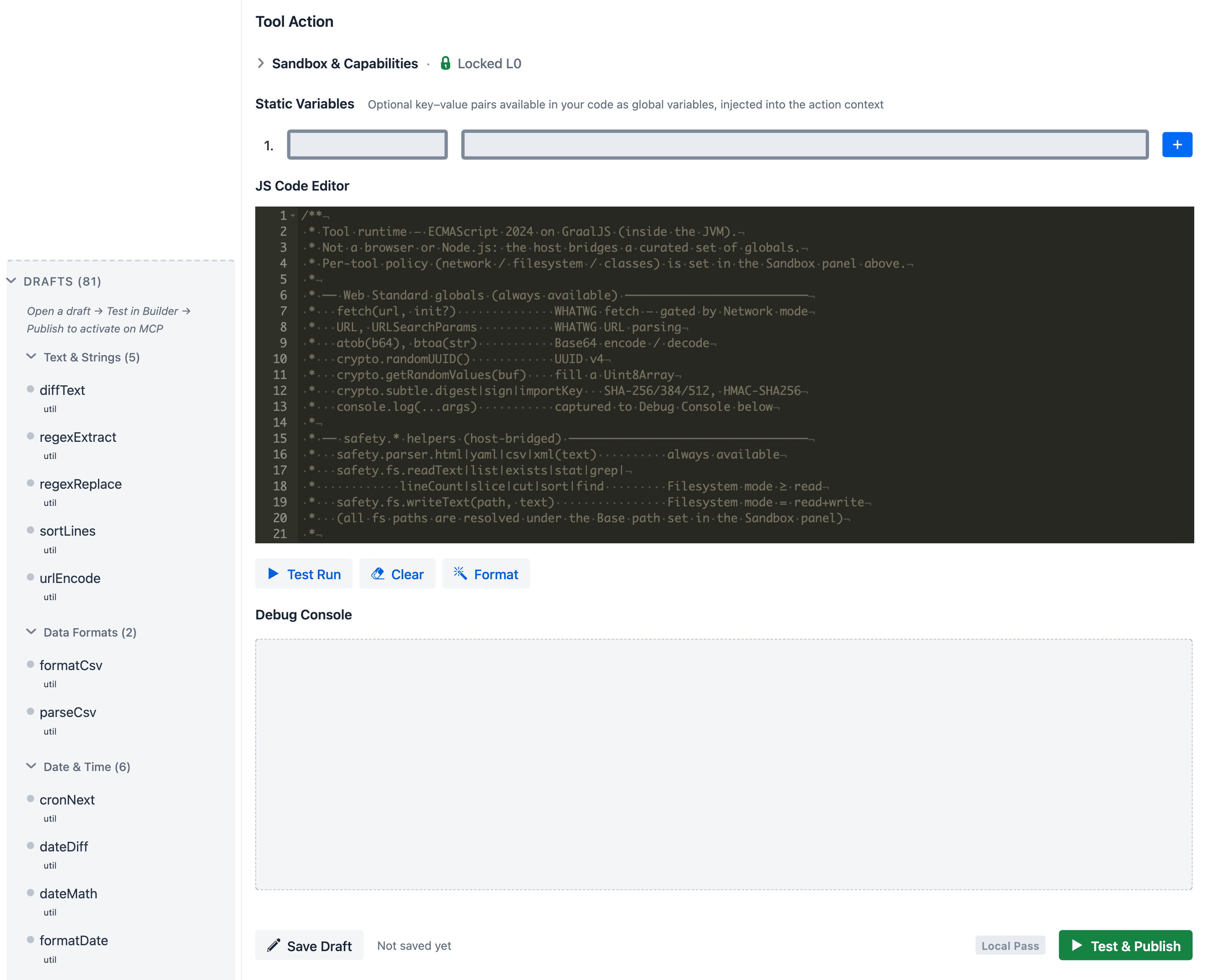Click the play icon in Test & Publish
This screenshot has height=980, width=1206.
pos(1077,945)
